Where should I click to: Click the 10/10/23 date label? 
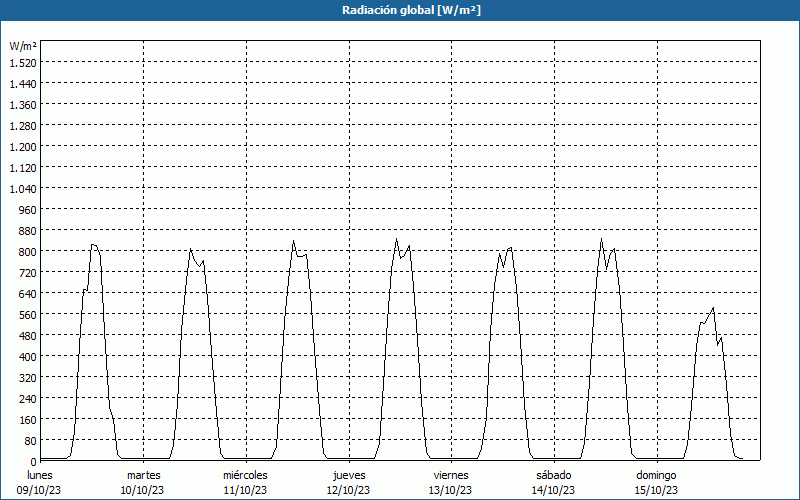pos(142,490)
